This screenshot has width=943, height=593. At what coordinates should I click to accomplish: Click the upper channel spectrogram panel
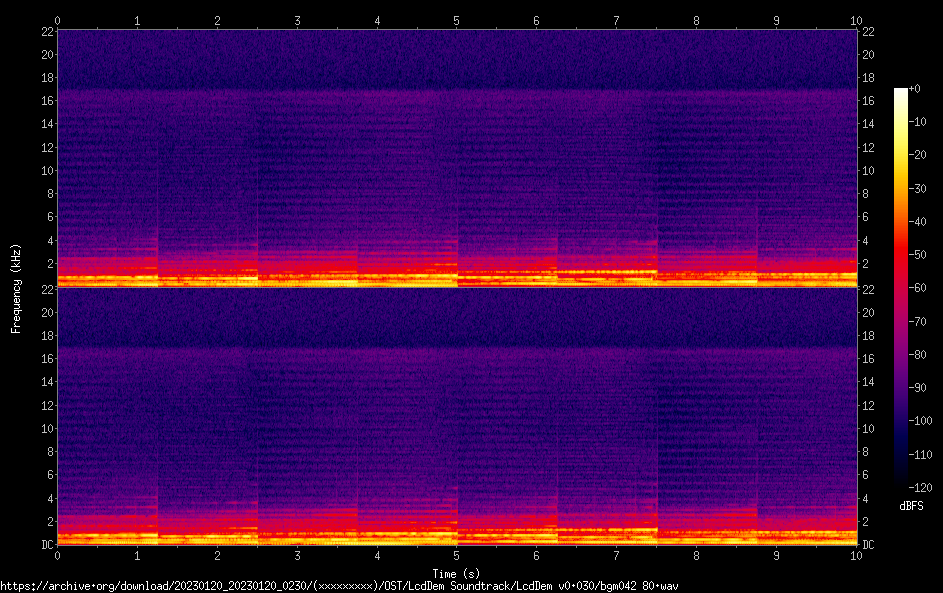pos(456,158)
